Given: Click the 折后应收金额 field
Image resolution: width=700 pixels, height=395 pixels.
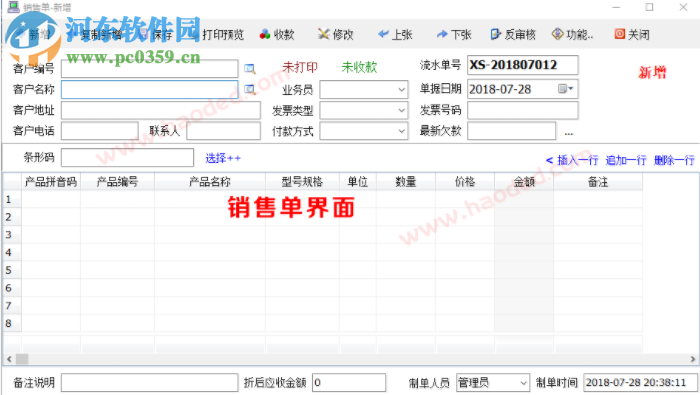Looking at the screenshot, I should [349, 383].
